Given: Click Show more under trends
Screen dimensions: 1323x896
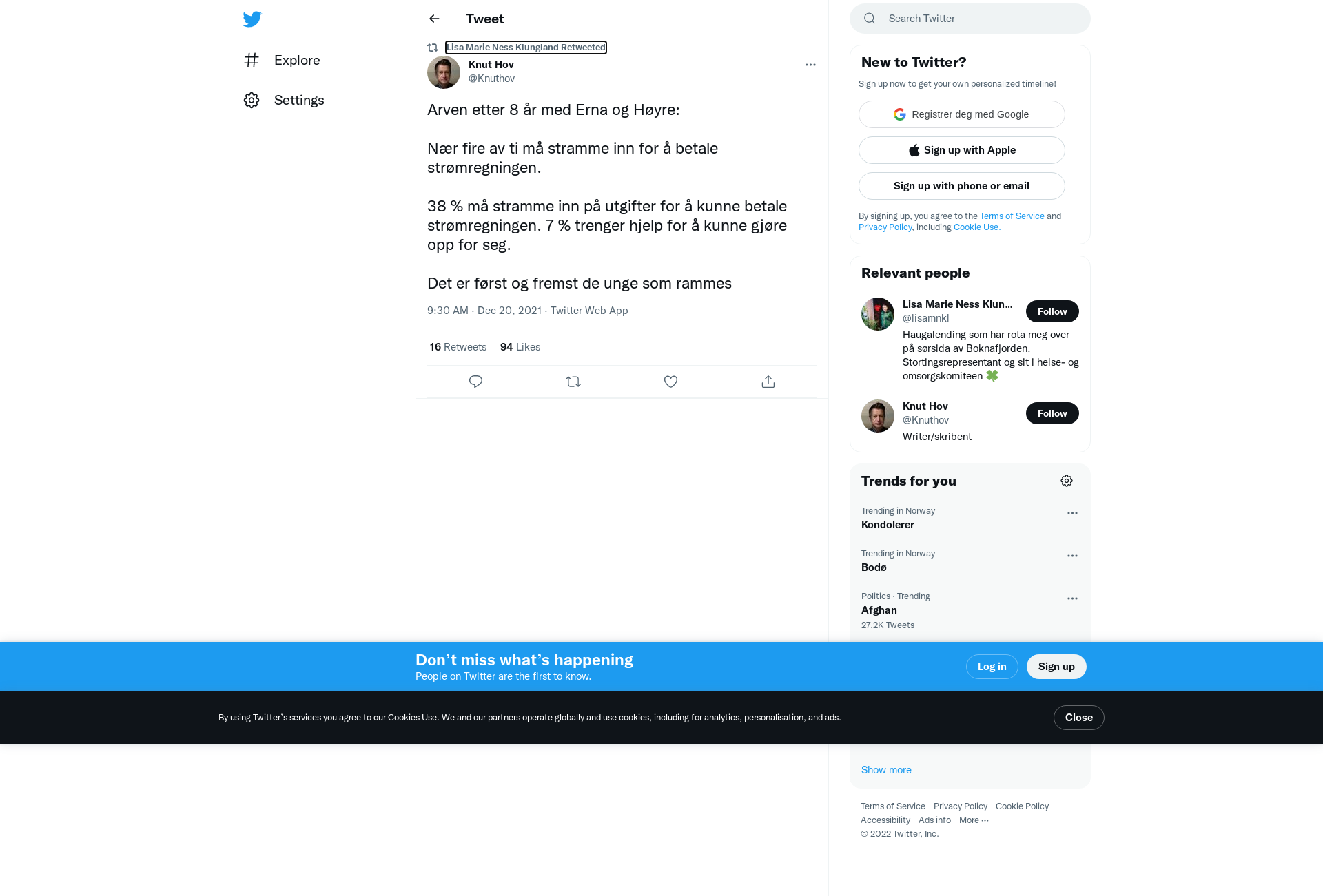Looking at the screenshot, I should tap(886, 770).
